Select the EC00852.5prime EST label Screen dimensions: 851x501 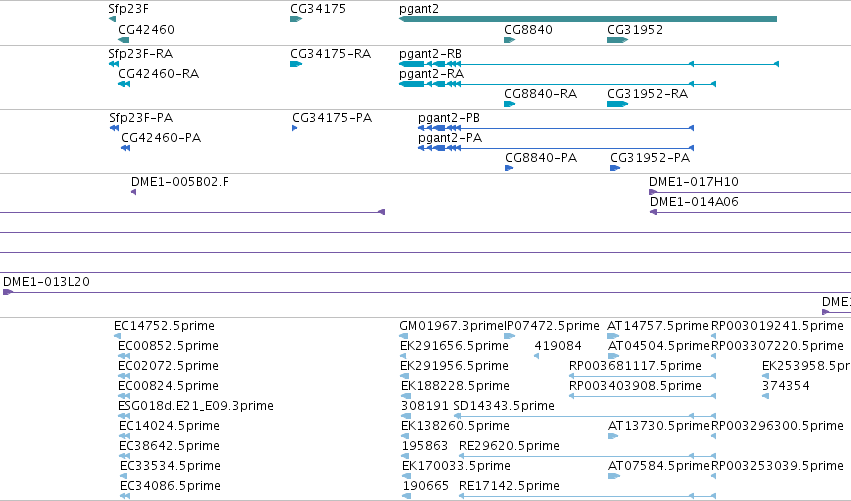click(x=168, y=346)
